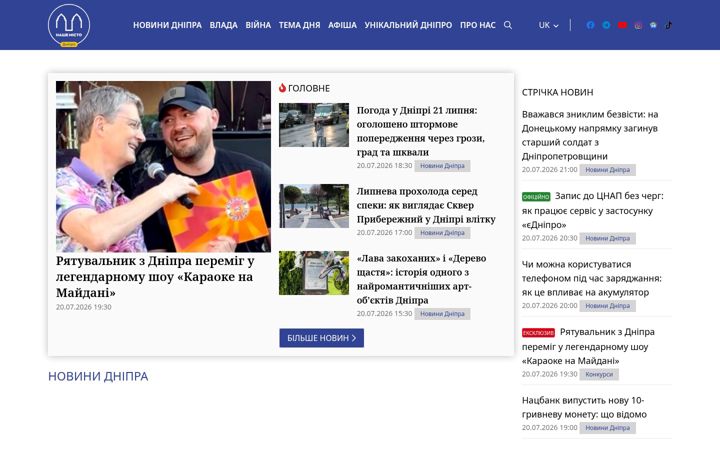
Task: Click the СТРІЧКА НОВИН heading
Action: tap(557, 92)
